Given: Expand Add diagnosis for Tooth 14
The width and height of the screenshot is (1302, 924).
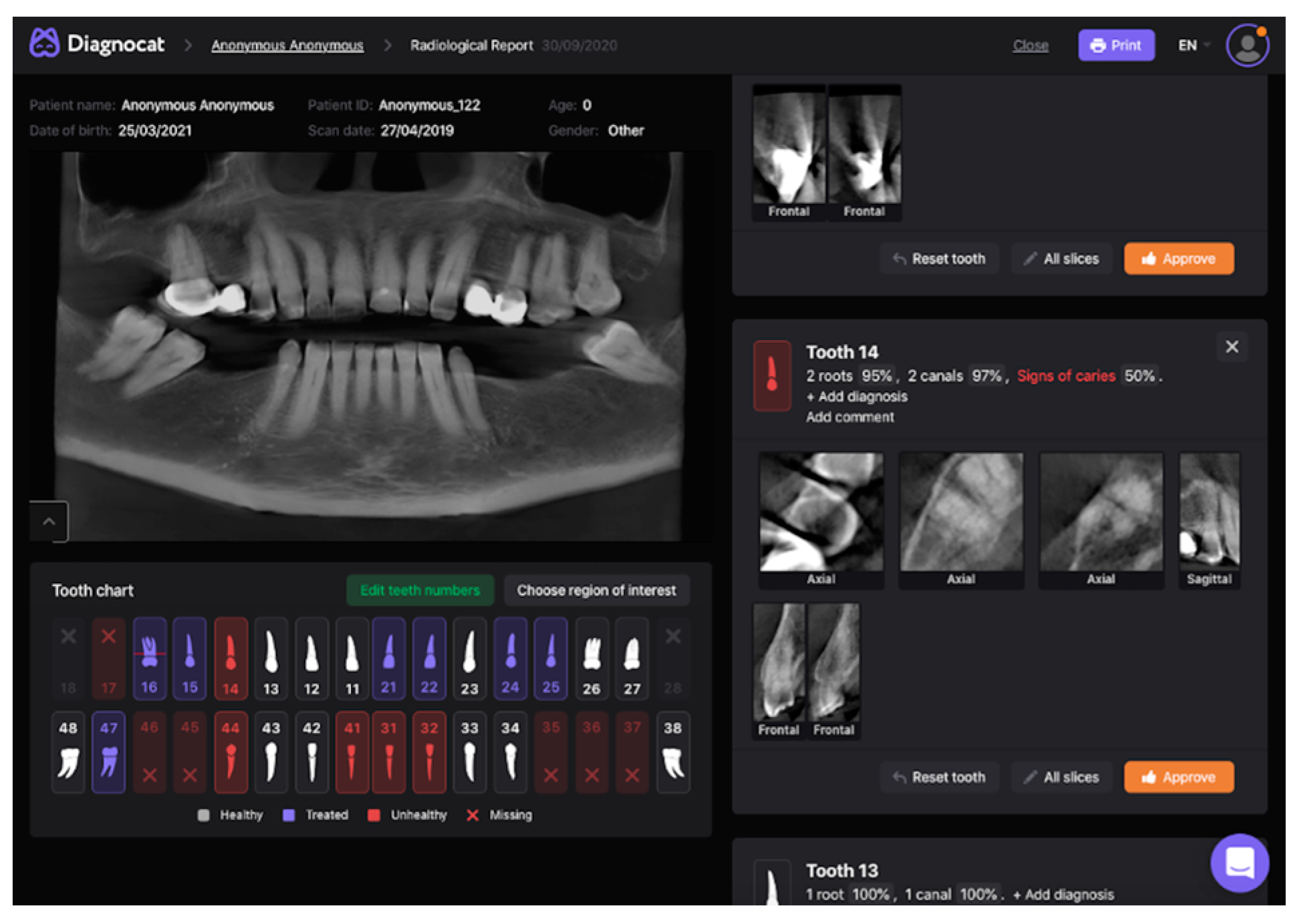Looking at the screenshot, I should 856,397.
